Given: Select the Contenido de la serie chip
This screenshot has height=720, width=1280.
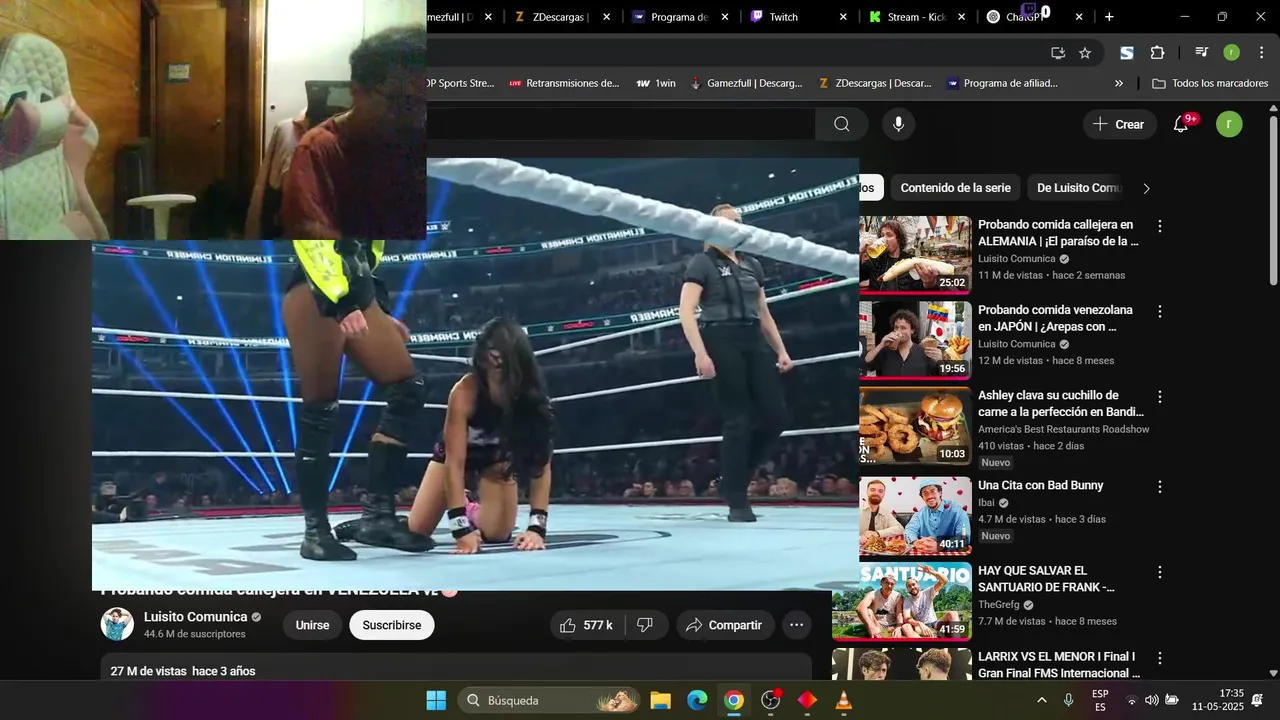Looking at the screenshot, I should click(x=955, y=188).
